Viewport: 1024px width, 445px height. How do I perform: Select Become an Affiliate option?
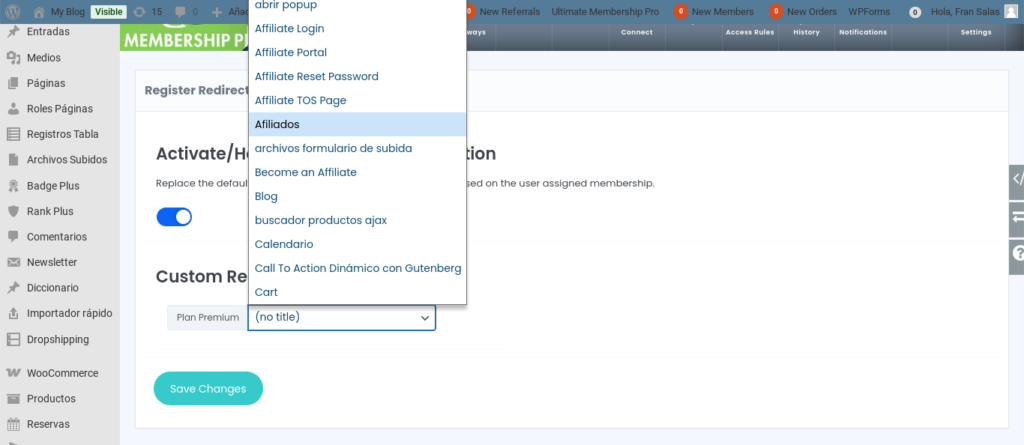[357, 173]
